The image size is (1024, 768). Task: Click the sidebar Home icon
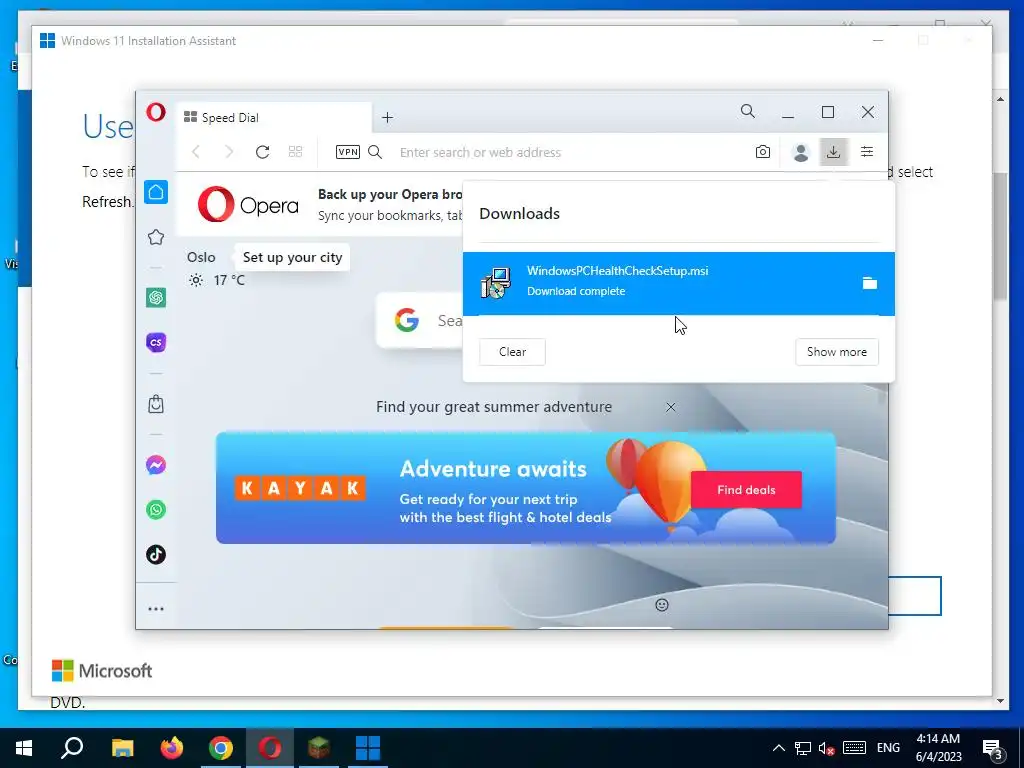[156, 192]
